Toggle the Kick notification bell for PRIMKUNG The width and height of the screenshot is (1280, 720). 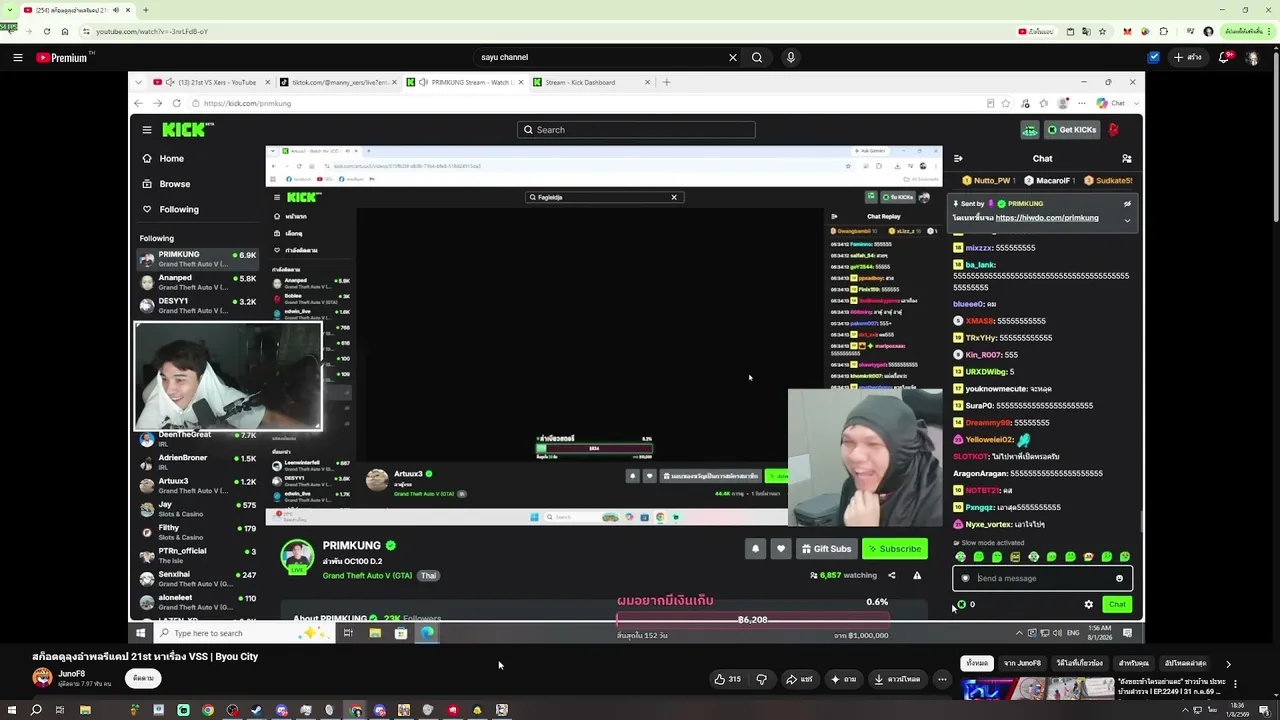(755, 549)
